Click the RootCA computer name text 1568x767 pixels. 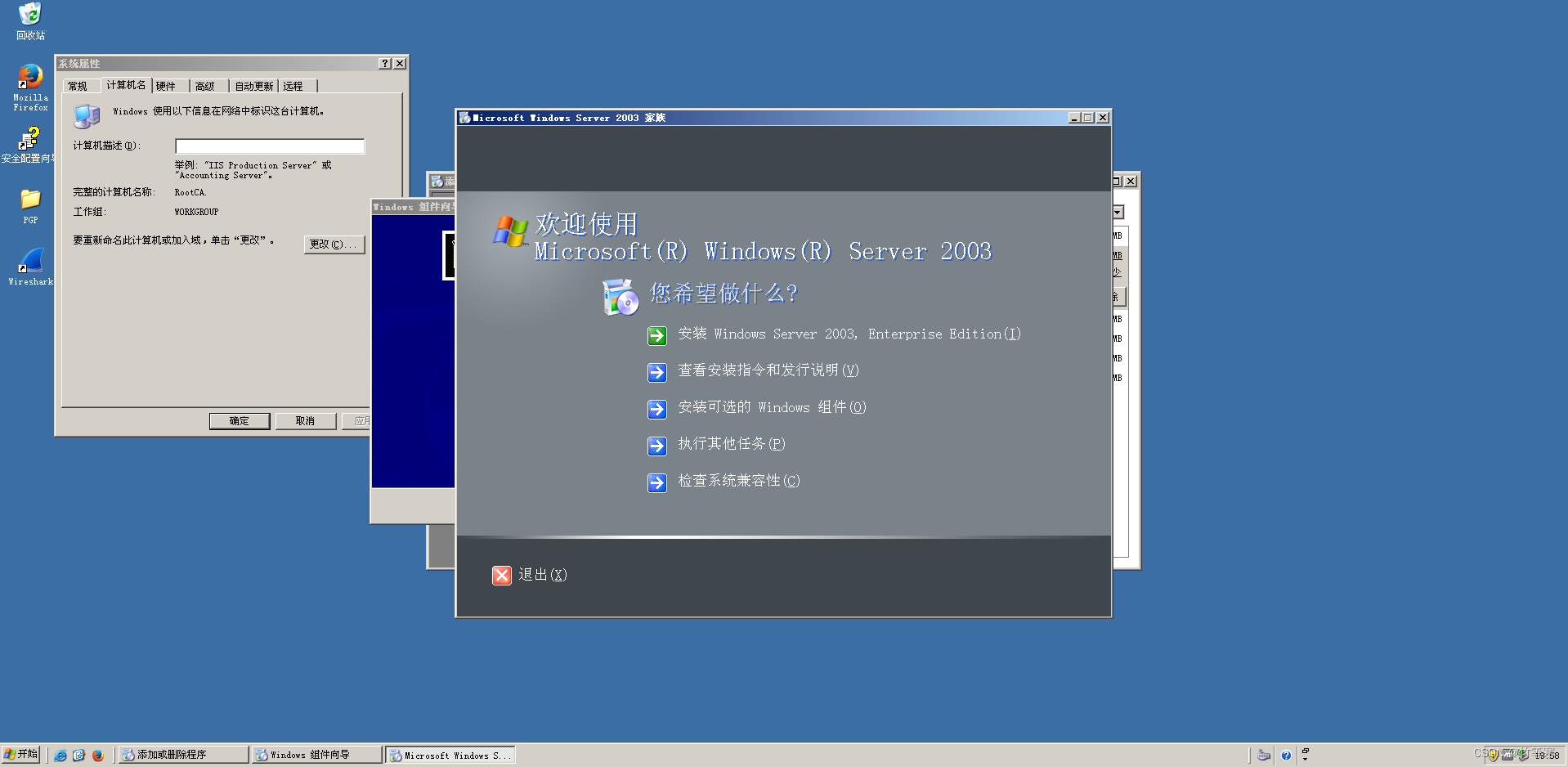click(190, 193)
